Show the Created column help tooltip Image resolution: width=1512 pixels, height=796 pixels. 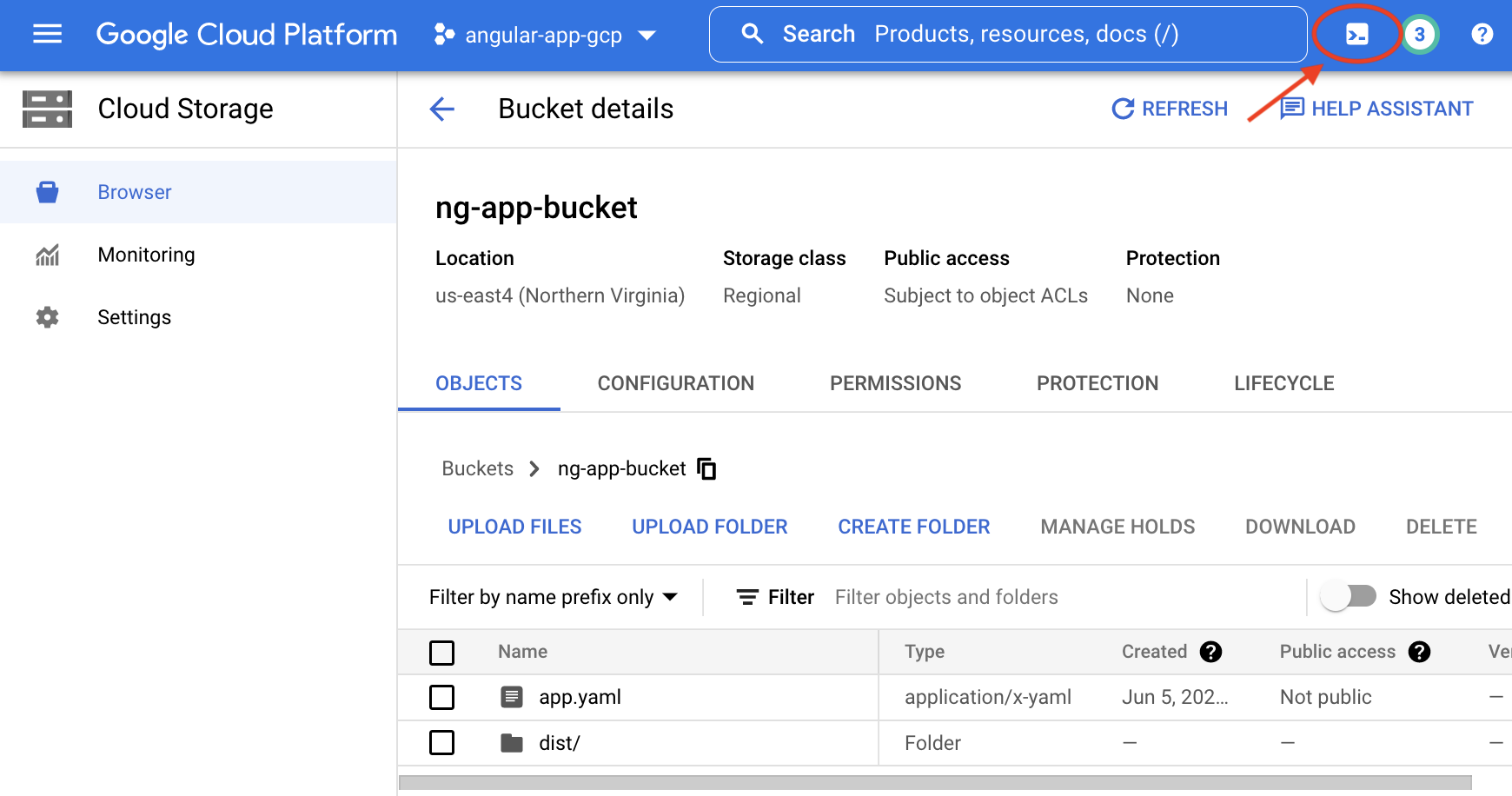tap(1210, 652)
